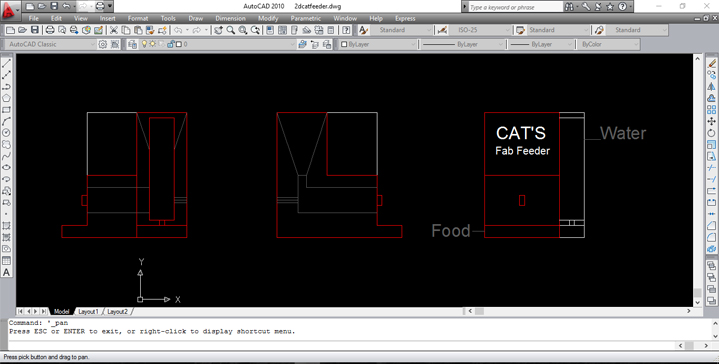Select the Polygon draw tool
Viewport: 719px width, 364px height.
tap(6, 98)
